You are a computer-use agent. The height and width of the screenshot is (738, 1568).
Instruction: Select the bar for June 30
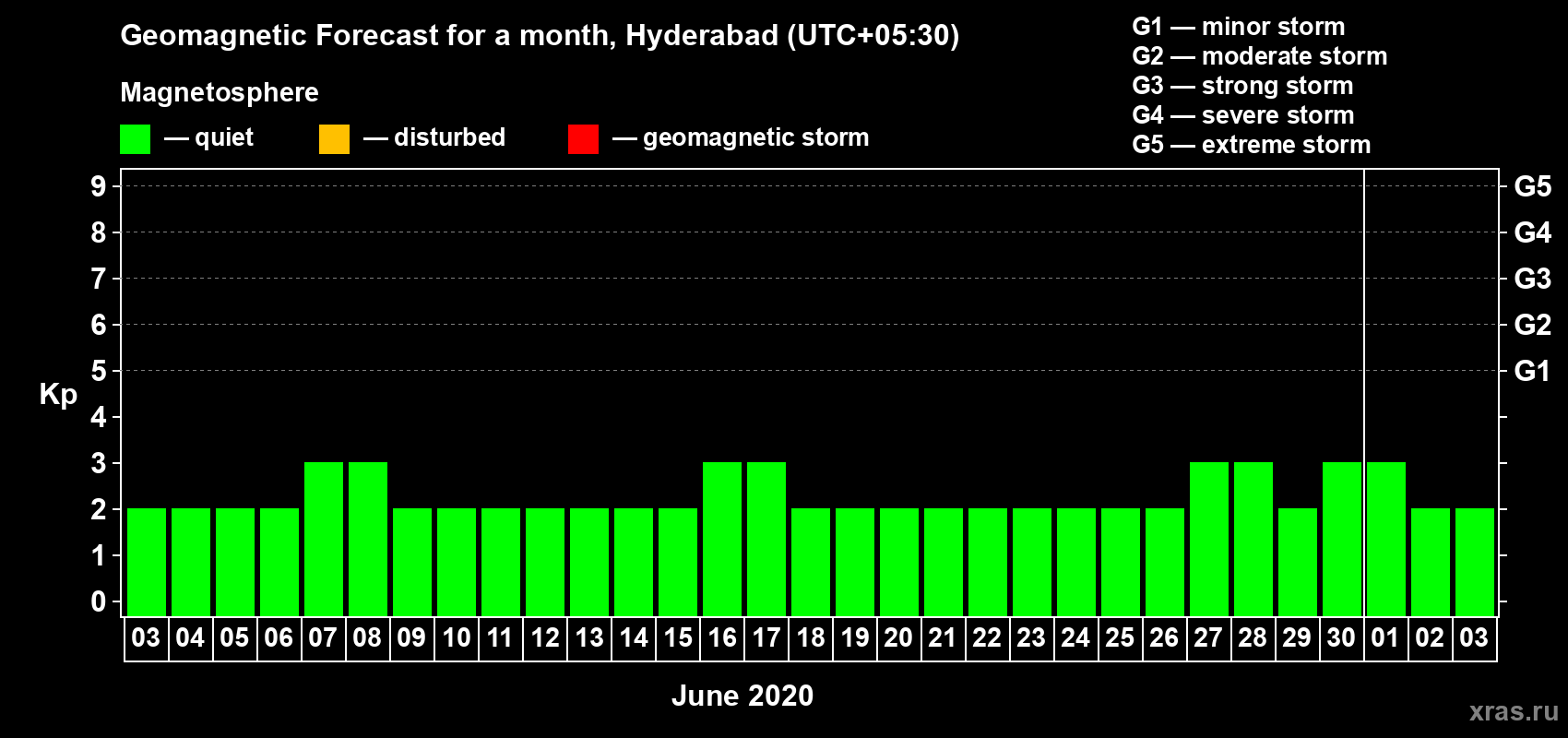(1342, 539)
